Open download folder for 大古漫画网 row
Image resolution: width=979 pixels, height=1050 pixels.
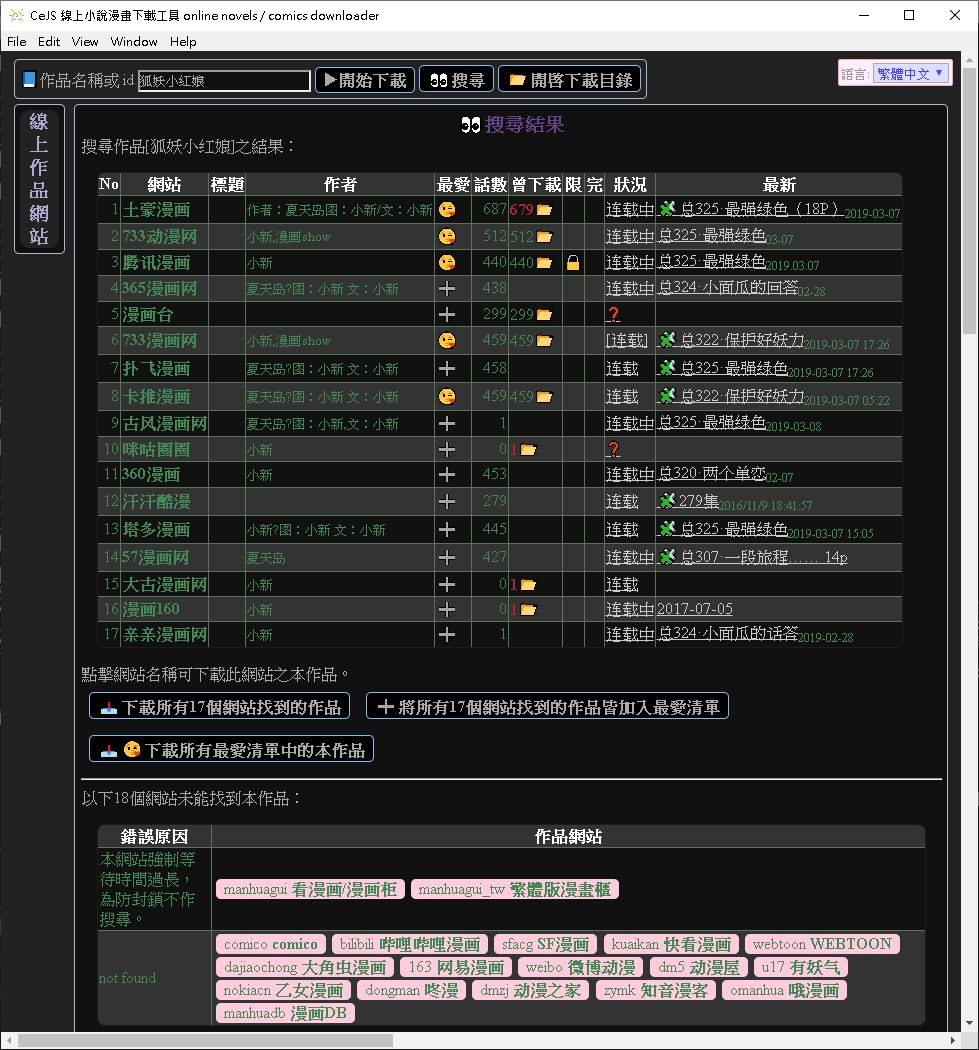528,585
